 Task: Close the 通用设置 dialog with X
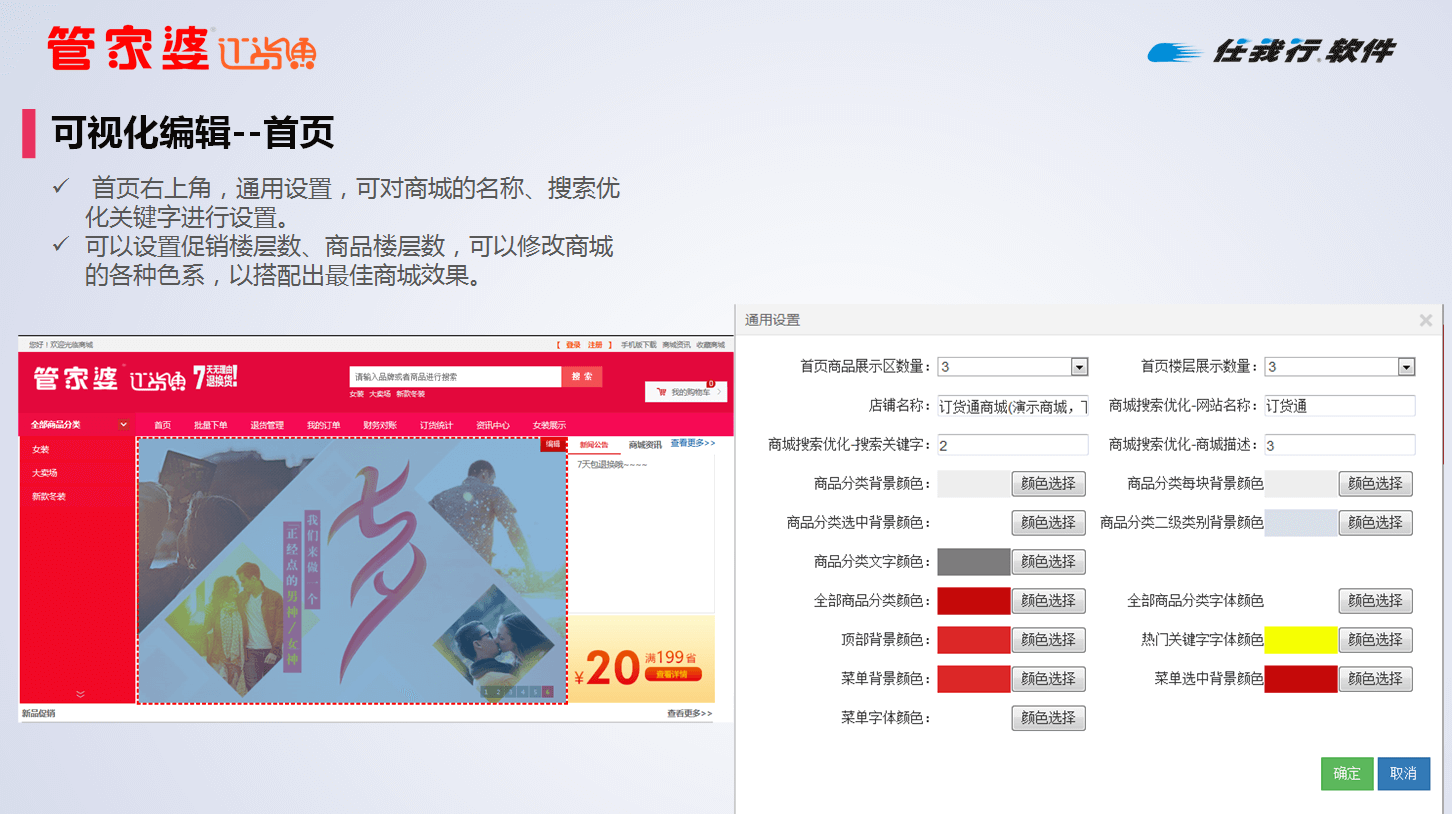click(x=1425, y=320)
